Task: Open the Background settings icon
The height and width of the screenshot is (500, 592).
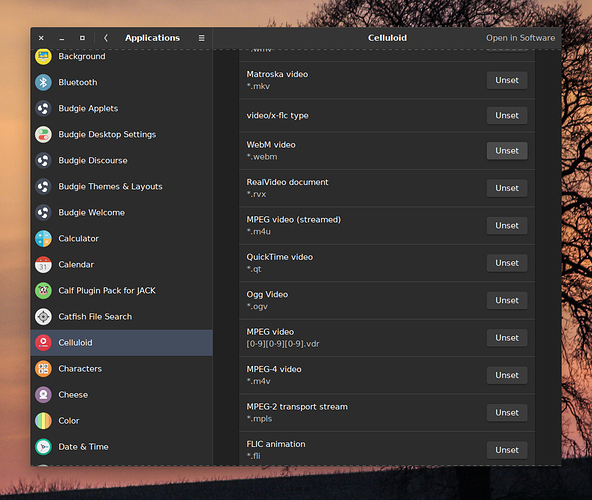Action: (x=43, y=57)
